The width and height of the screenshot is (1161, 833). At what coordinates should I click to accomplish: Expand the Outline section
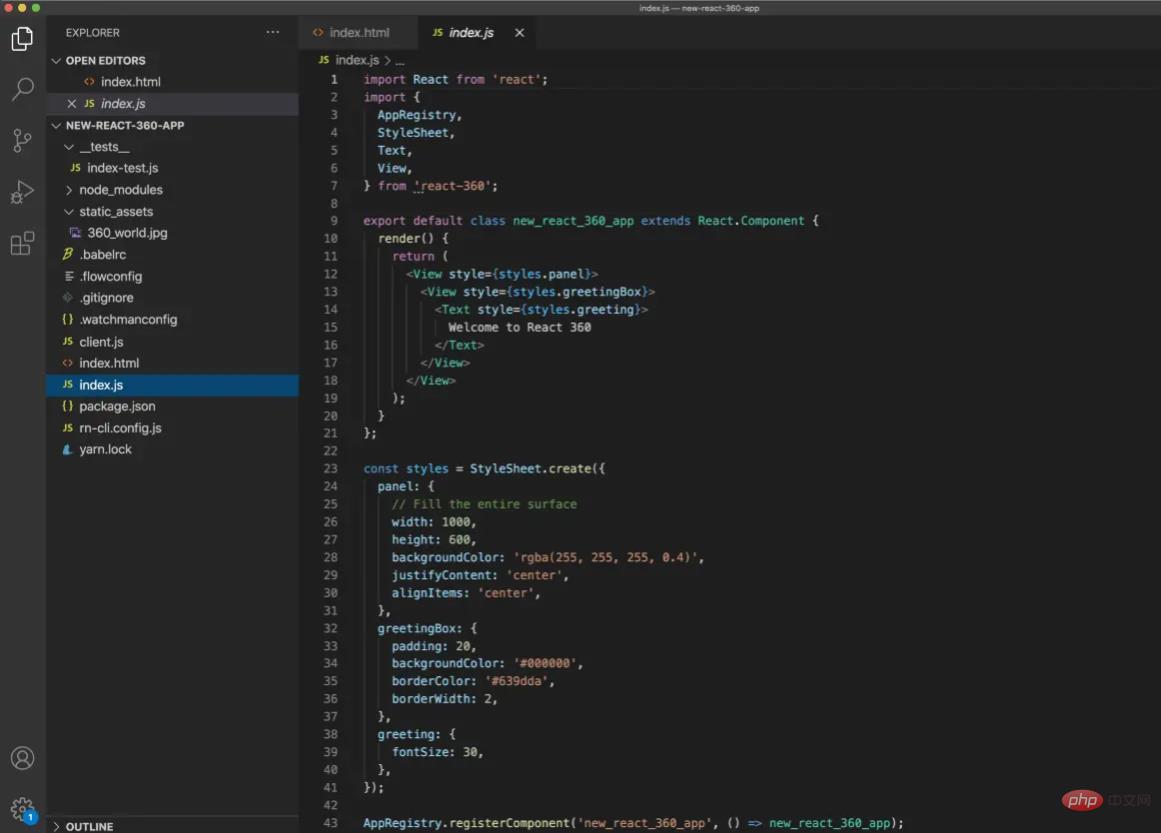pyautogui.click(x=89, y=826)
